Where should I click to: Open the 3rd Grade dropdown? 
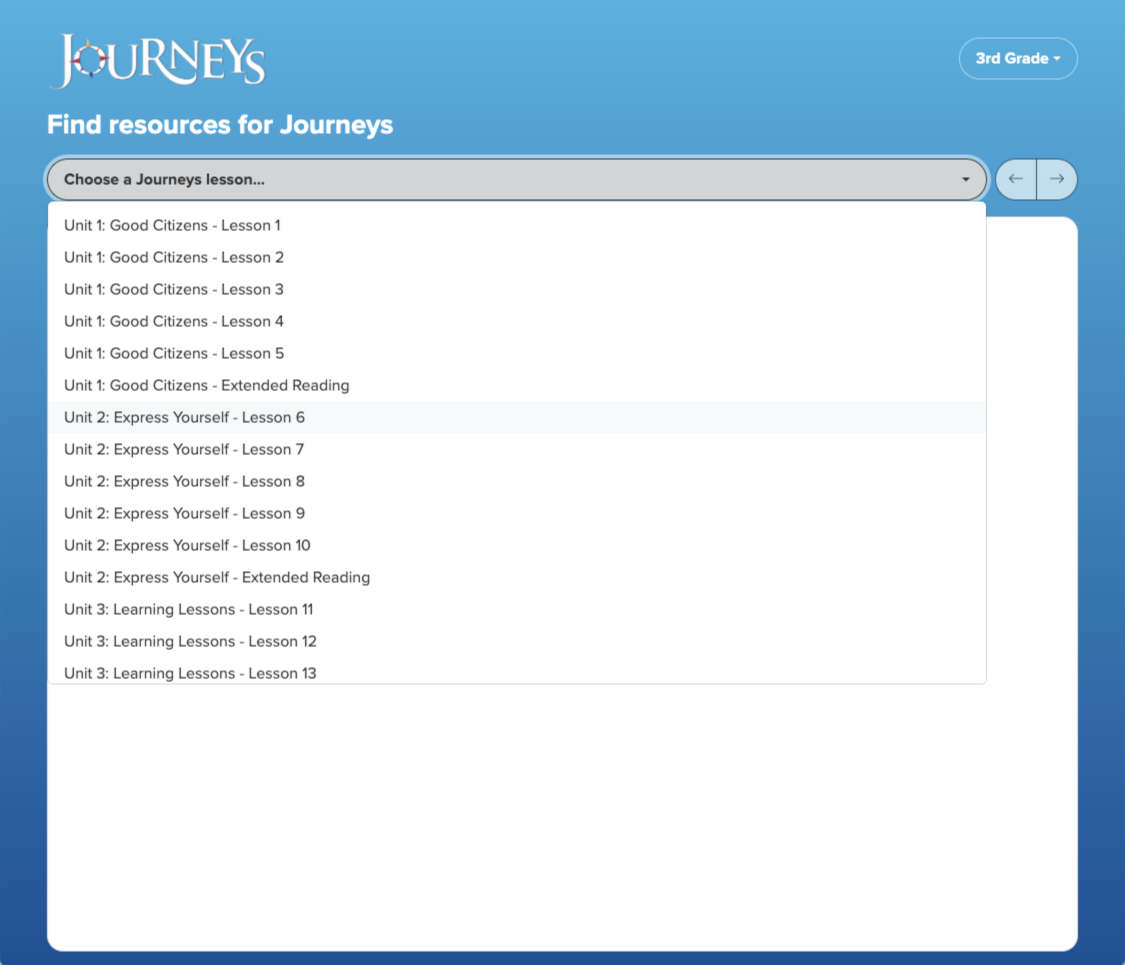pyautogui.click(x=1017, y=58)
